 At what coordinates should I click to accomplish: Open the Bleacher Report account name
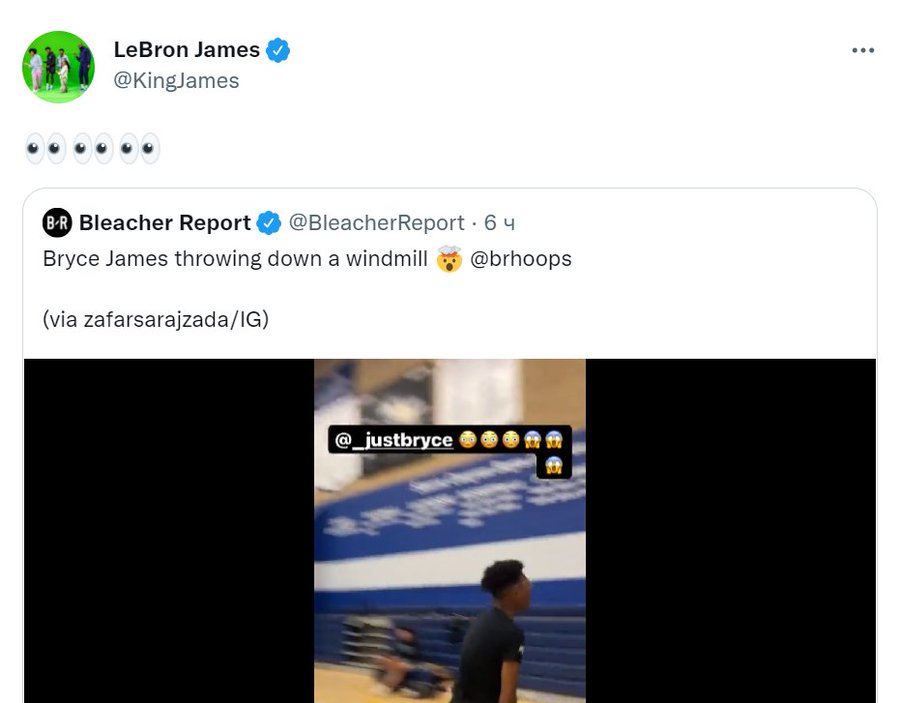pyautogui.click(x=165, y=223)
